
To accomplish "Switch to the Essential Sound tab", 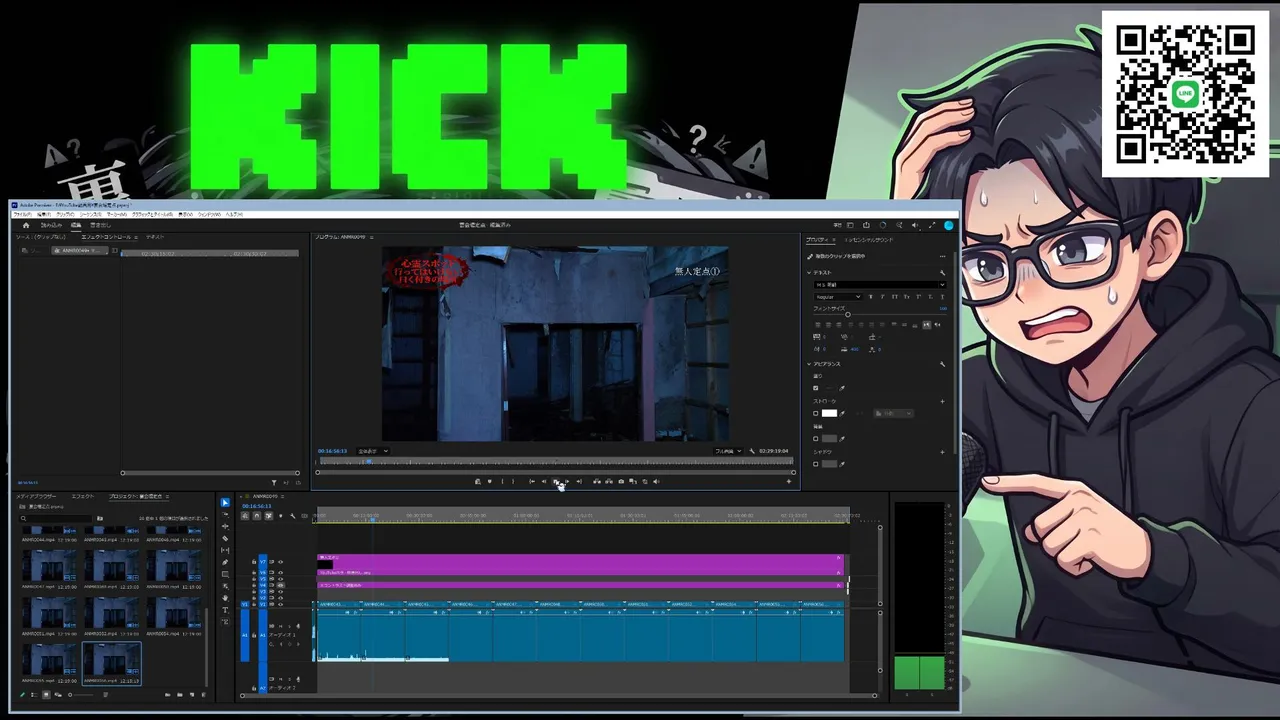I will 869,240.
